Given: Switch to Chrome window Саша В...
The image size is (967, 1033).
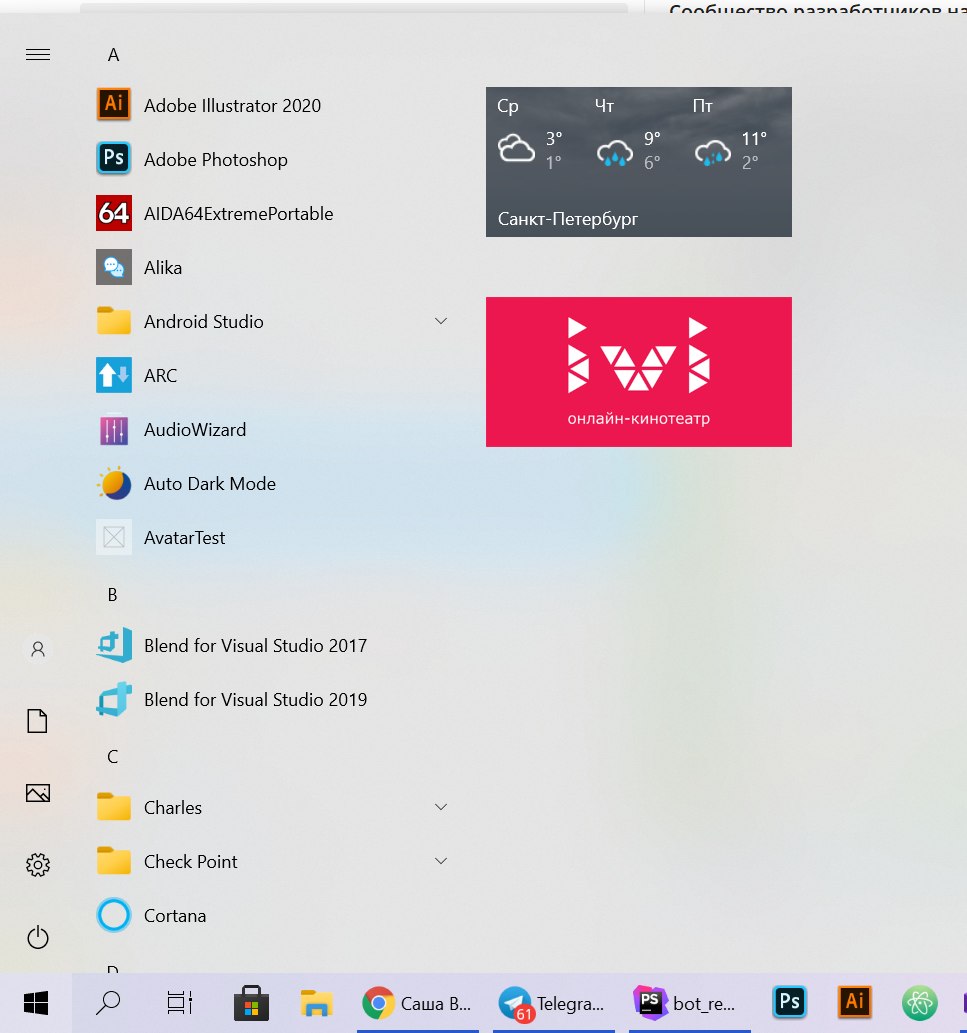Looking at the screenshot, I should pos(418,1003).
